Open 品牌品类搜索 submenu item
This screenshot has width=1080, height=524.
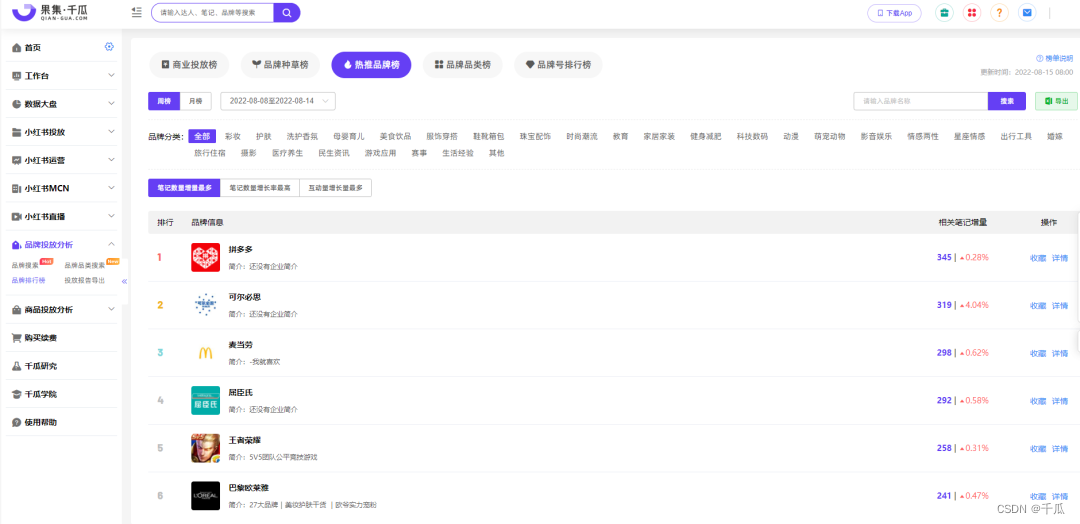click(x=85, y=265)
